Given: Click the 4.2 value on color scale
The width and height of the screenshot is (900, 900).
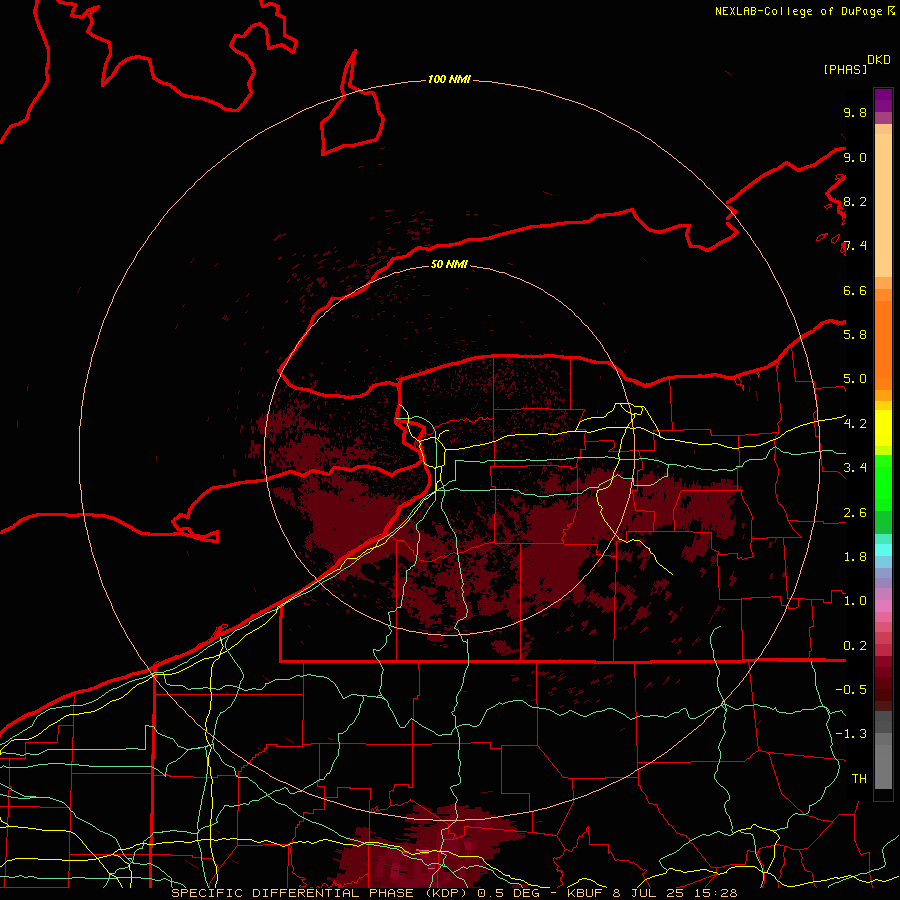Looking at the screenshot, I should tap(855, 424).
